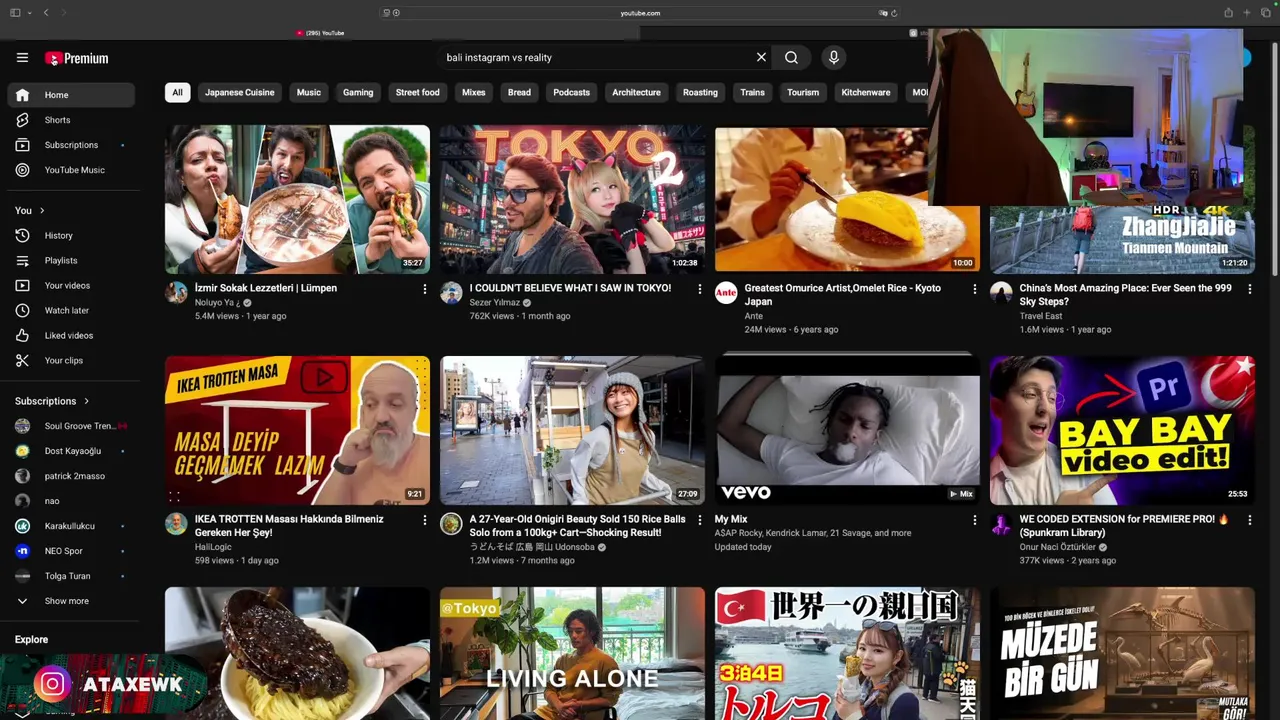Select the Gaming filter chip
This screenshot has width=1280, height=720.
tap(358, 92)
